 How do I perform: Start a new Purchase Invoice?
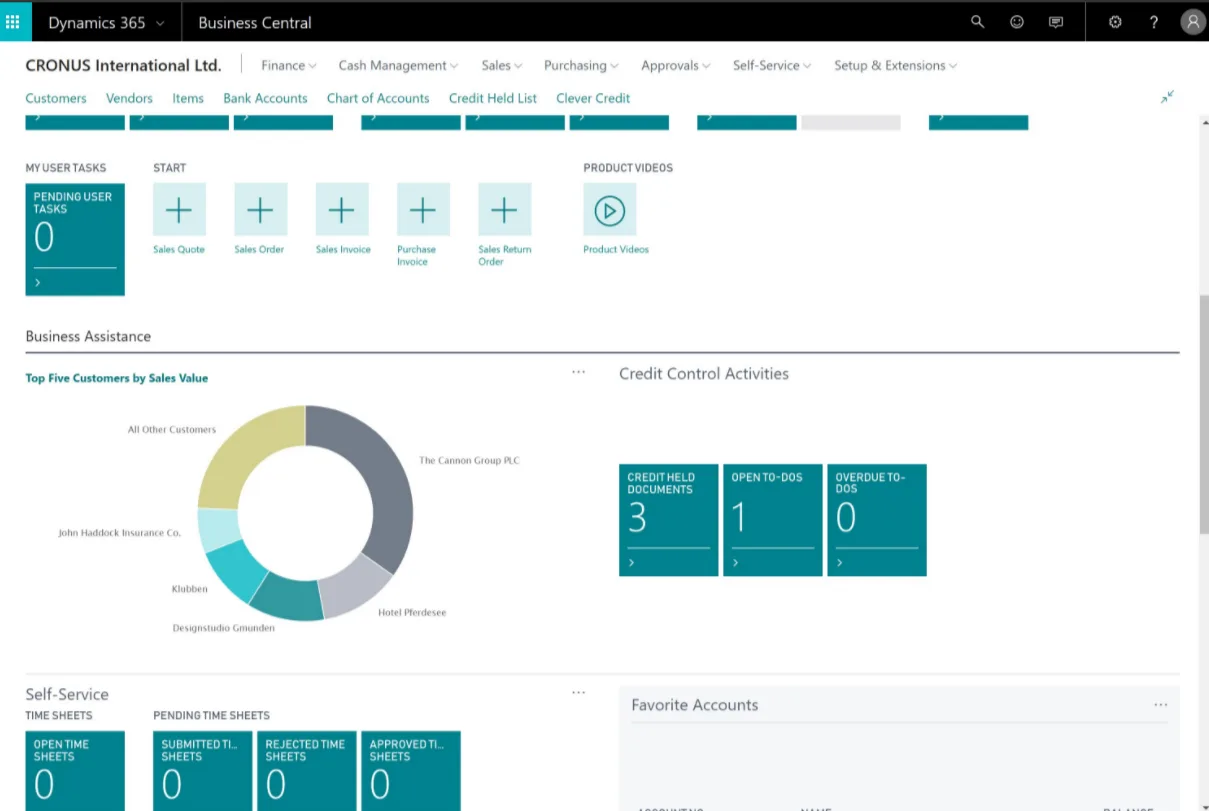(423, 210)
